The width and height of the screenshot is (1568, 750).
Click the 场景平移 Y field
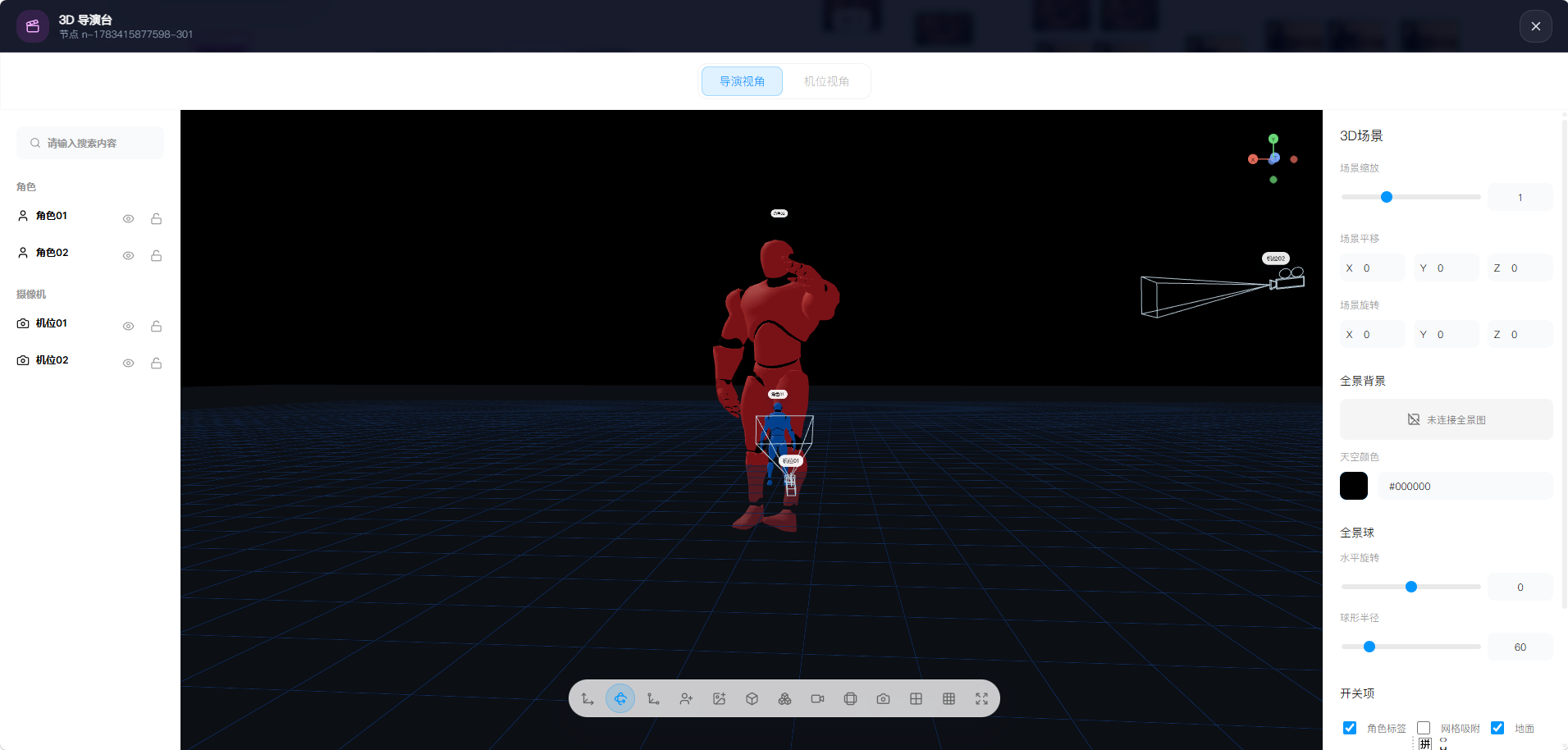pos(1446,268)
